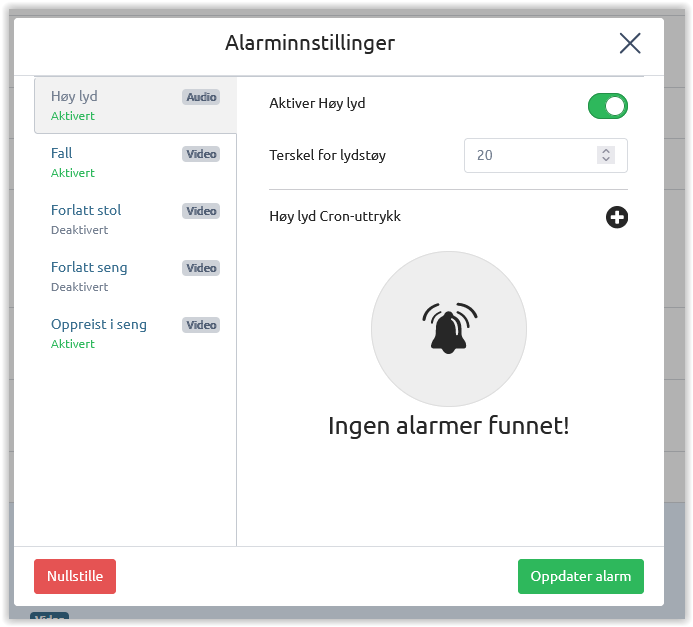693x627 pixels.
Task: Toggle the Aktiver Høy lyd switch
Action: (x=608, y=106)
